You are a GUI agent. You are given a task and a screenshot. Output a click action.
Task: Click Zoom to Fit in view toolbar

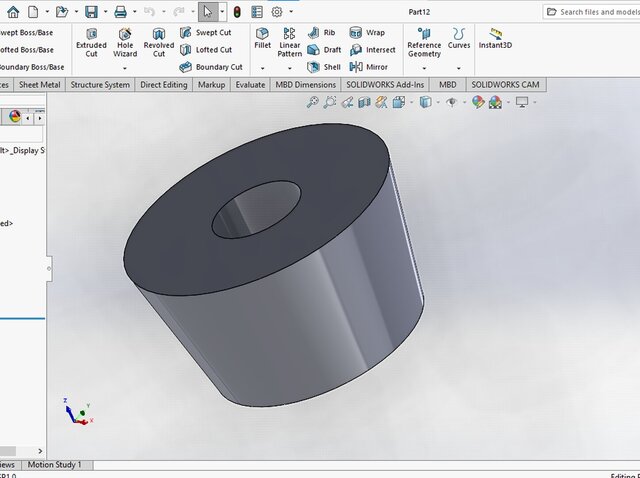coord(313,102)
